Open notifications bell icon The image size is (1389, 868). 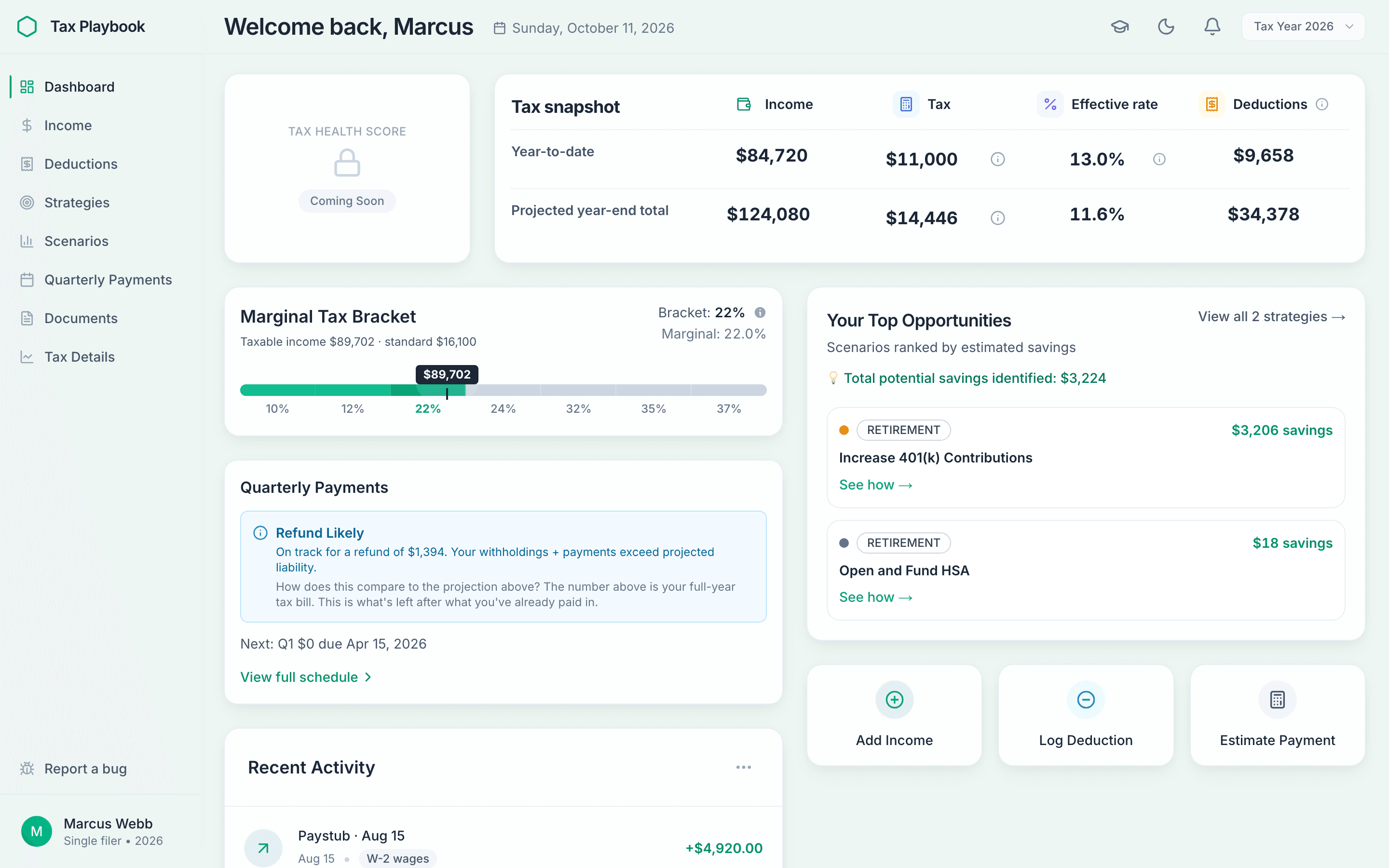click(1212, 27)
